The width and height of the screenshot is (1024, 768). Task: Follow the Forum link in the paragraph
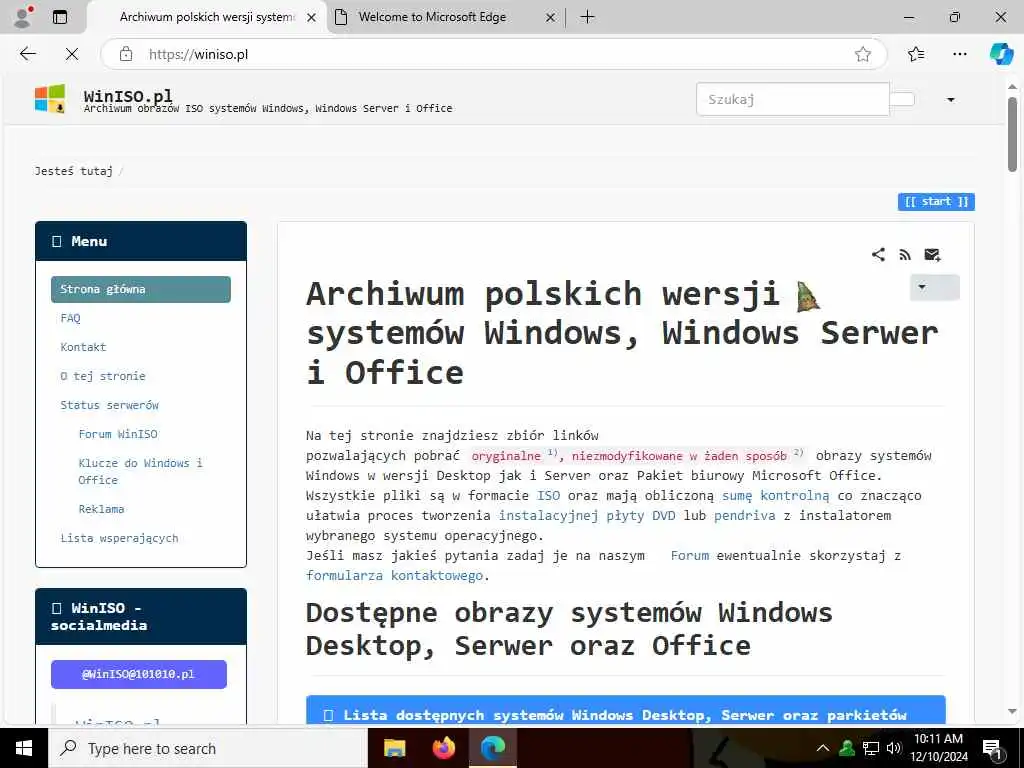point(689,556)
